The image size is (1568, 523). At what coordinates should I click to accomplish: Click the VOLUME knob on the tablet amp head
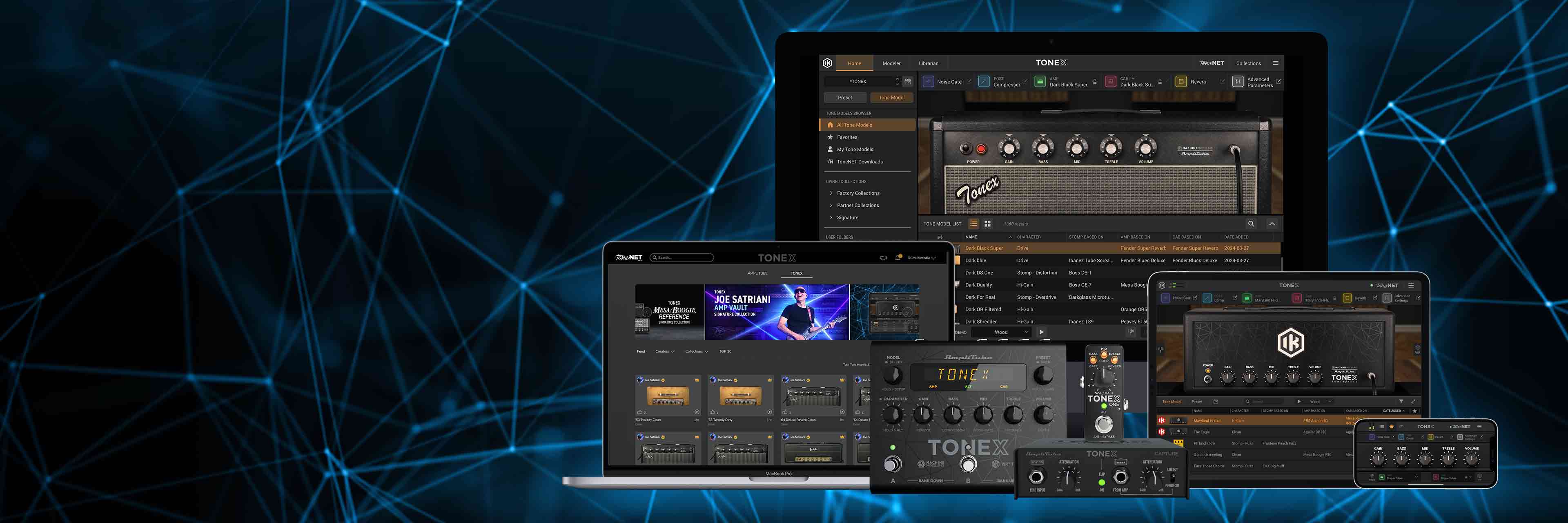[1315, 378]
